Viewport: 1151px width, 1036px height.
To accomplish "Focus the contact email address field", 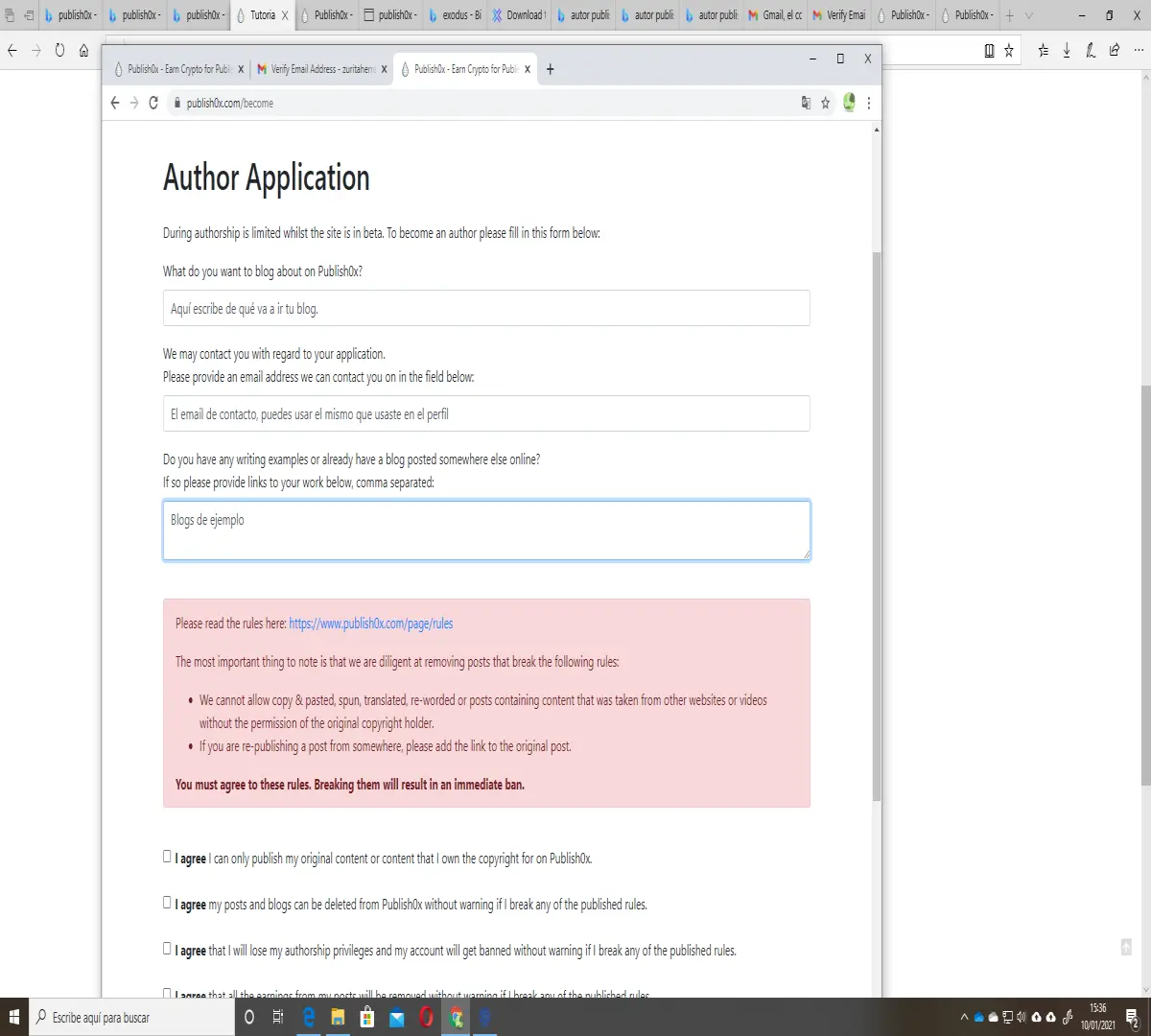I will coord(486,413).
